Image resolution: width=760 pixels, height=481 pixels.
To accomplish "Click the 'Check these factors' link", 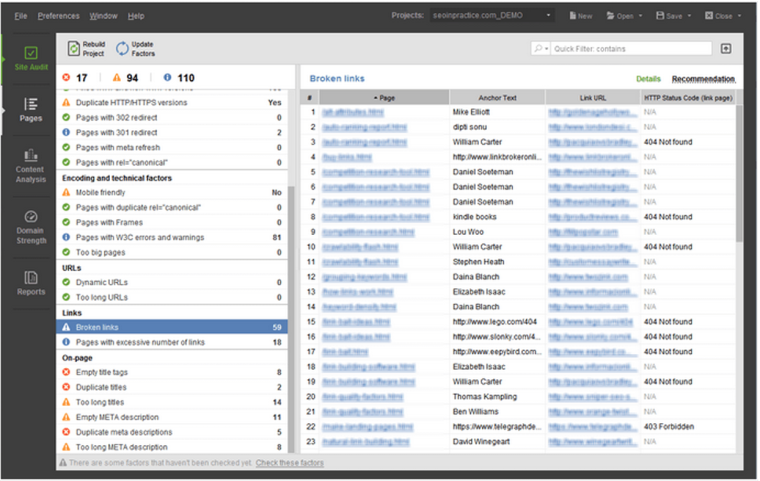I will point(290,463).
